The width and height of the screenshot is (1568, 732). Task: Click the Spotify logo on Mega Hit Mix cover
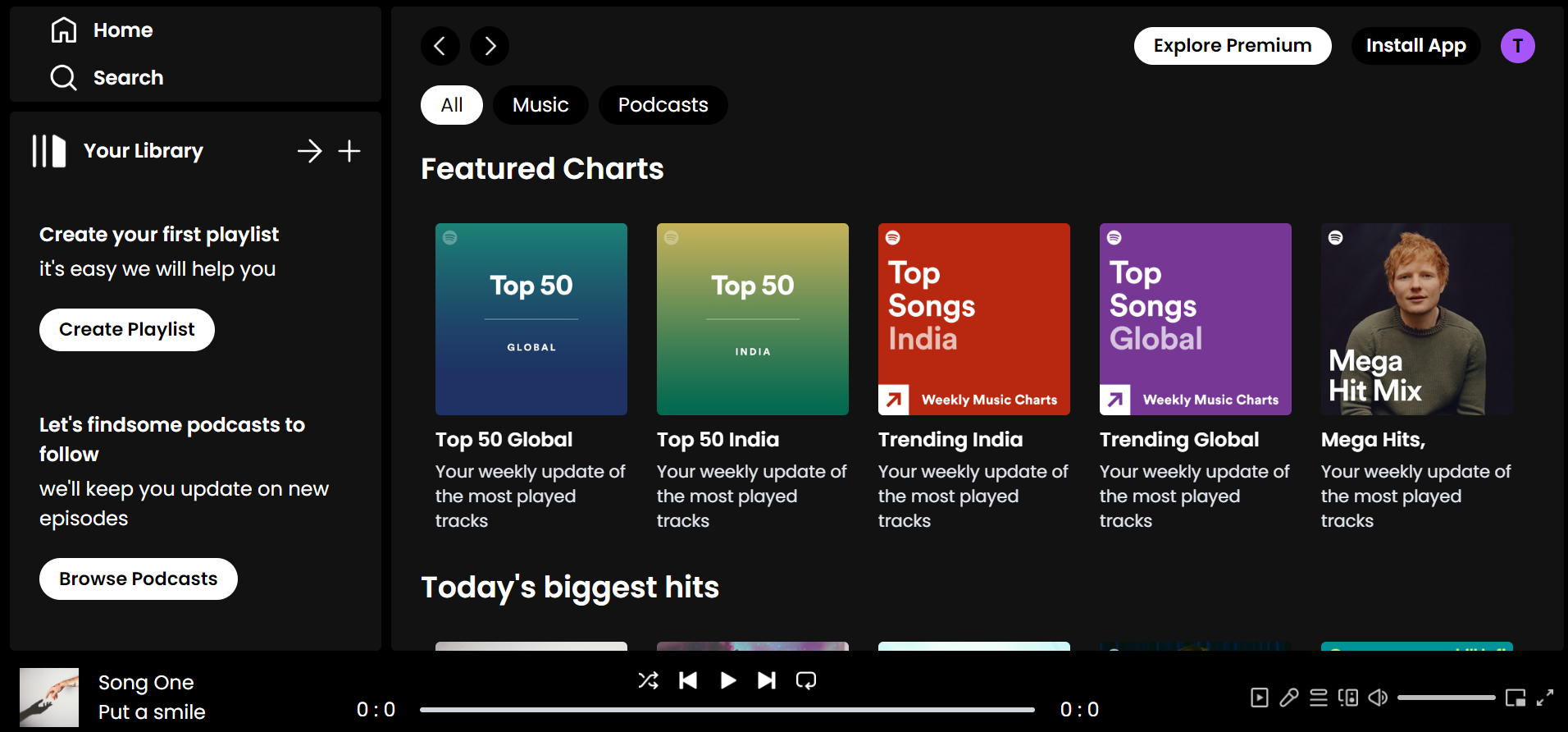click(1336, 238)
